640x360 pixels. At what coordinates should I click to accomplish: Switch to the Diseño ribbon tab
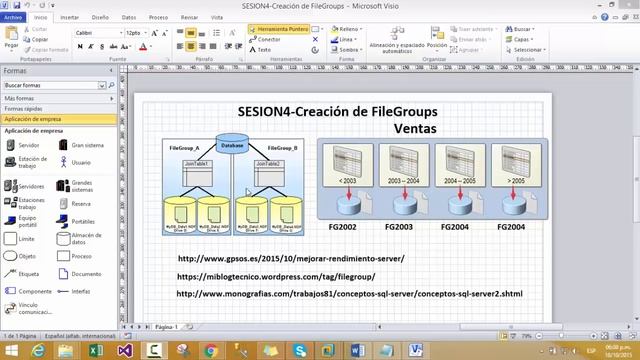(100, 18)
